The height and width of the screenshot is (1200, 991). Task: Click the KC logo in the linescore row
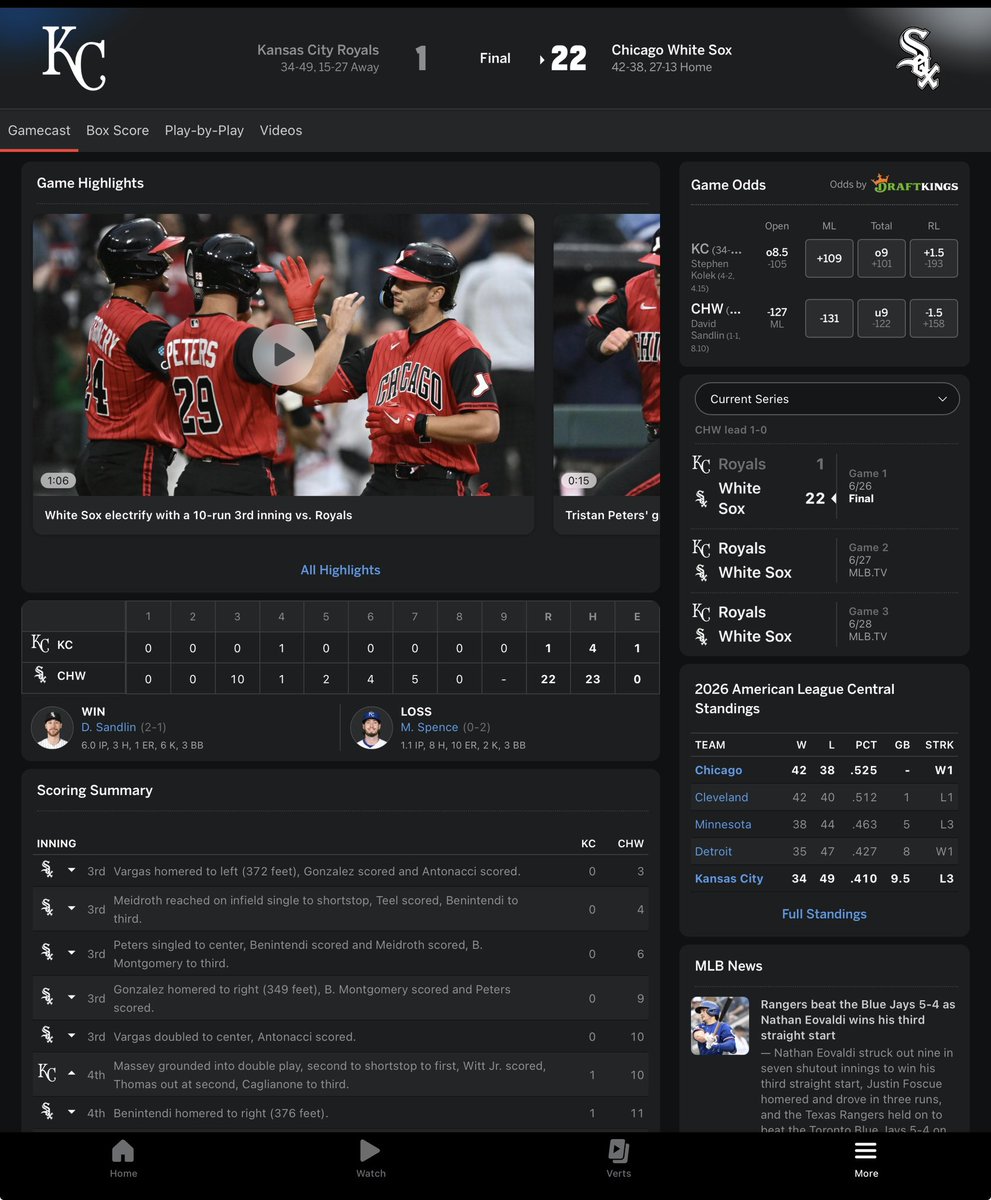[x=40, y=645]
